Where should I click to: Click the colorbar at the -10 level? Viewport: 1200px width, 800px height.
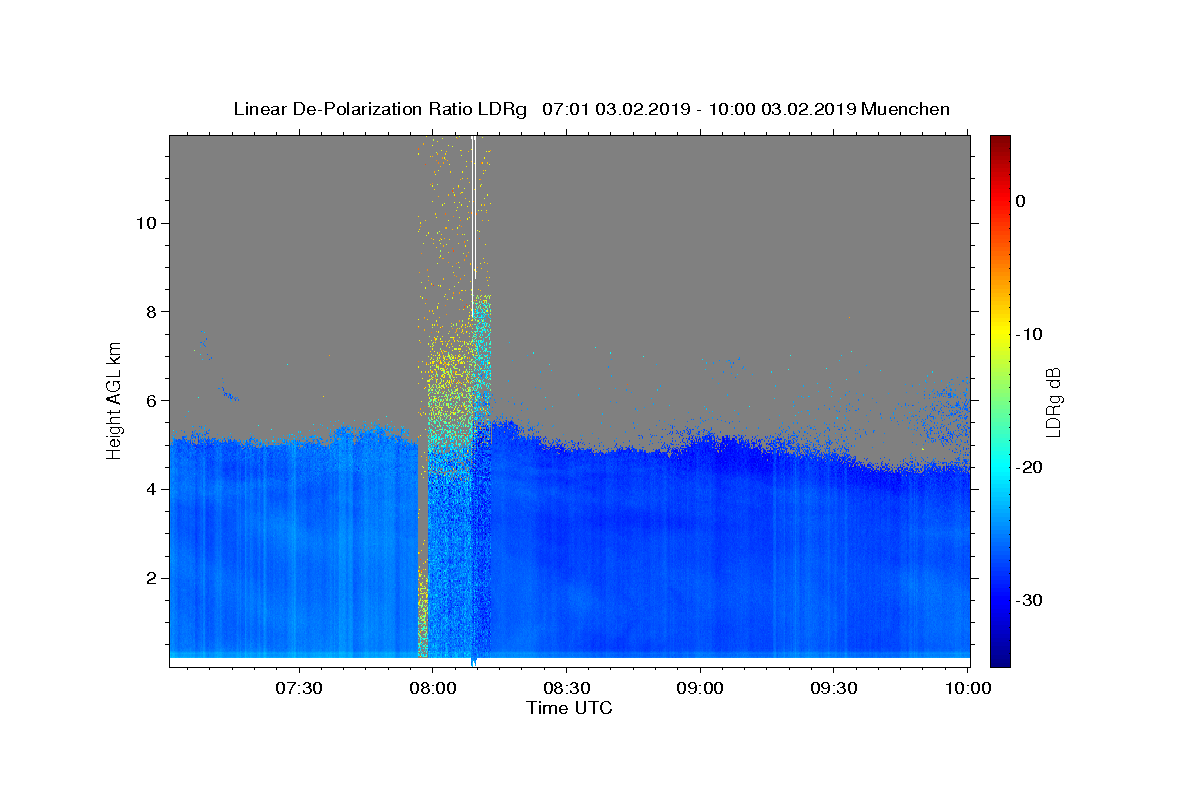[1000, 334]
